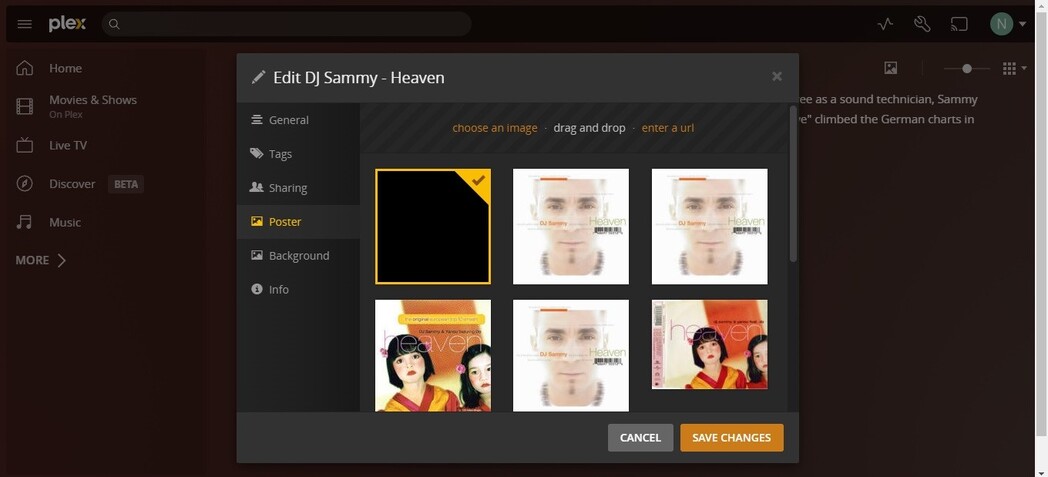Select the Poster tab in dialog

coord(298,222)
